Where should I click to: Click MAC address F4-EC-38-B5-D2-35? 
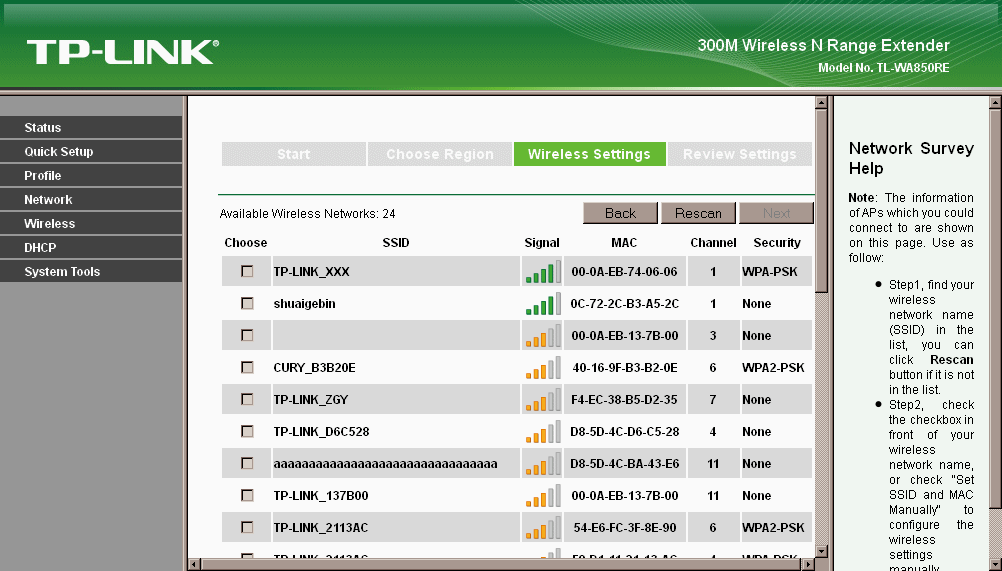(x=624, y=399)
